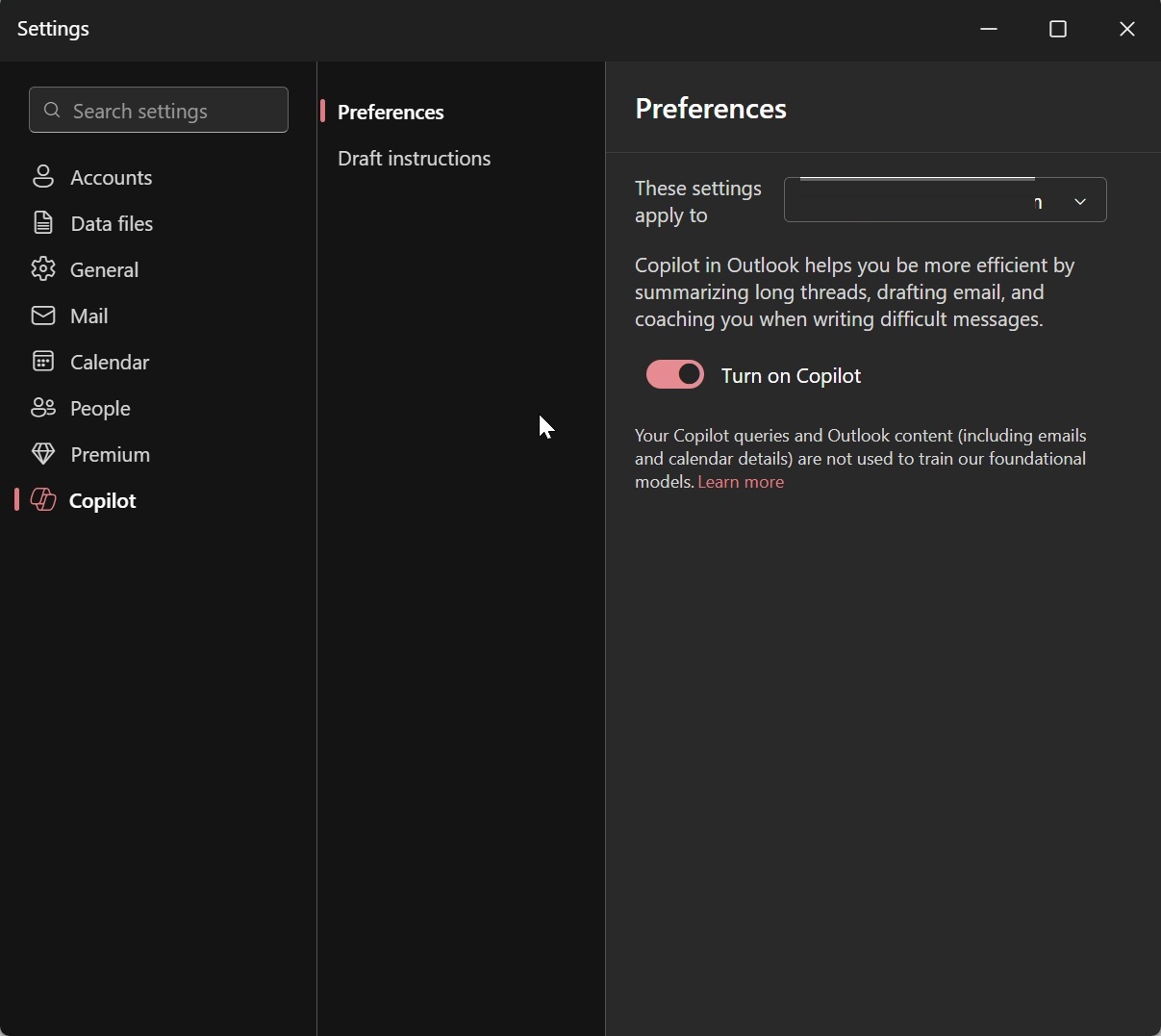Open the 'These settings apply to' account dropdown
This screenshot has height=1036, width=1161.
(946, 200)
